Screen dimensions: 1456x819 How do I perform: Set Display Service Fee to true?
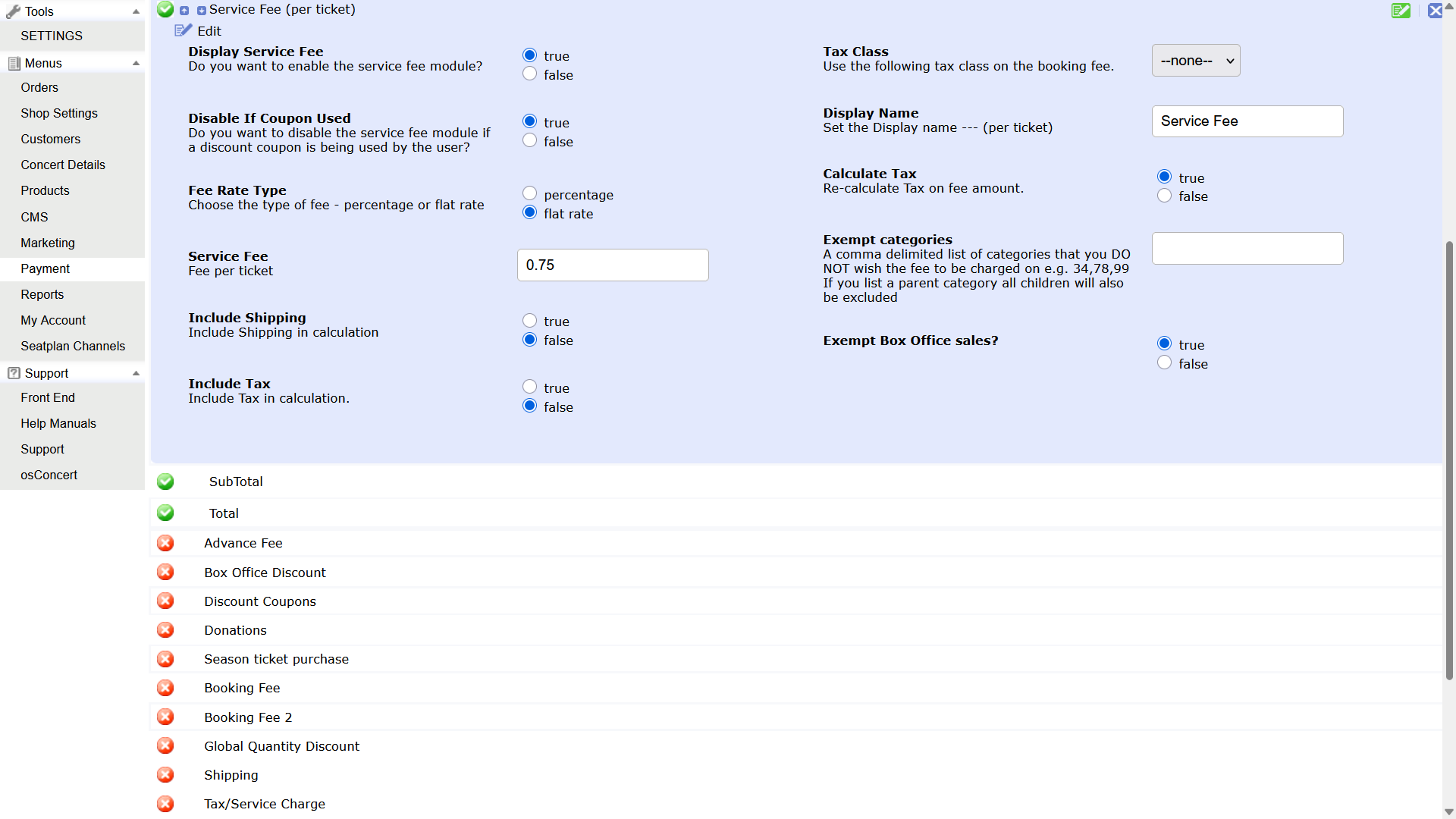(530, 55)
